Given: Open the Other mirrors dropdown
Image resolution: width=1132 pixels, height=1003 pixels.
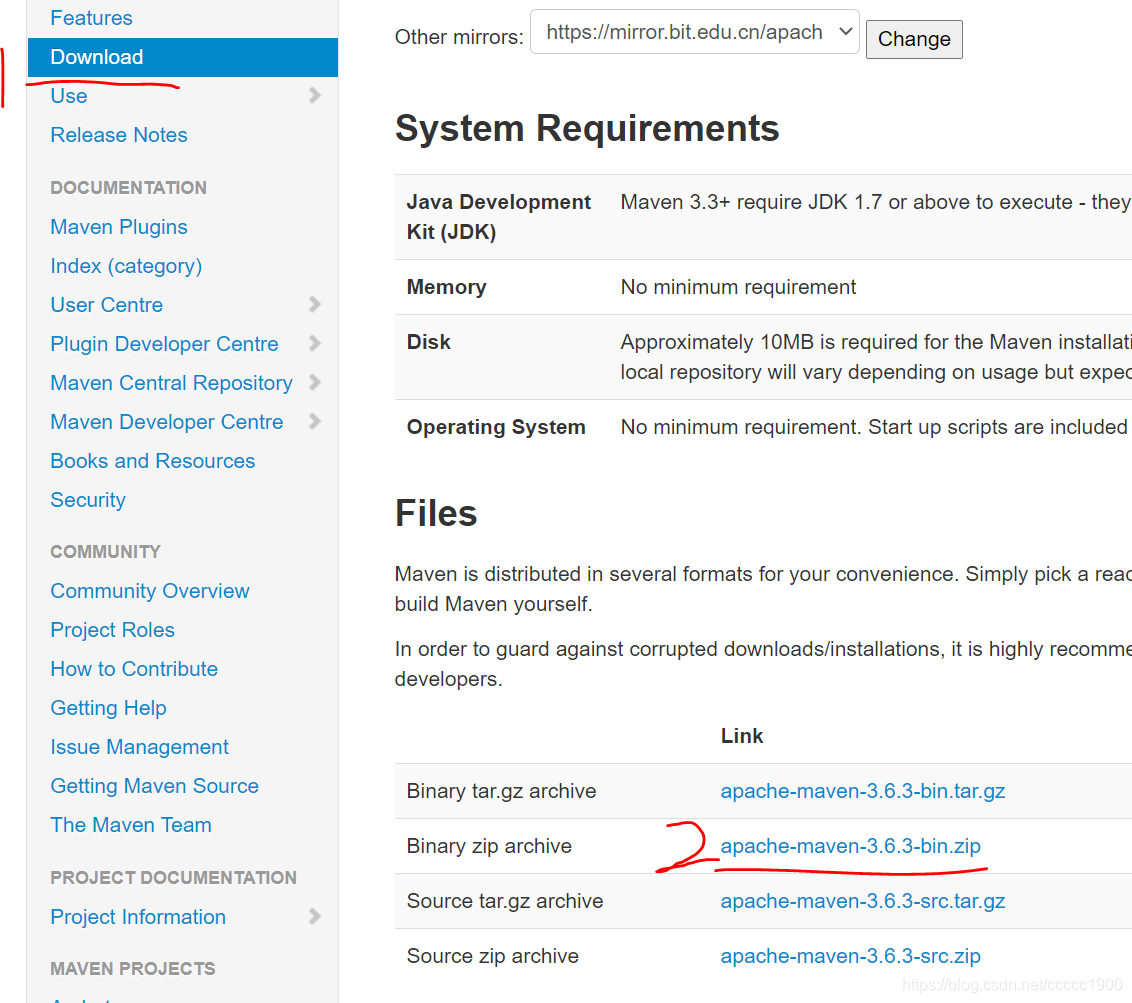Looking at the screenshot, I should click(695, 32).
